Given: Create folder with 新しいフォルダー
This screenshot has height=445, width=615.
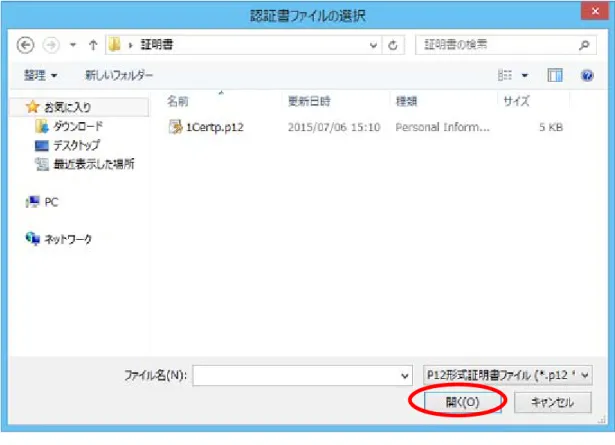Looking at the screenshot, I should point(119,75).
